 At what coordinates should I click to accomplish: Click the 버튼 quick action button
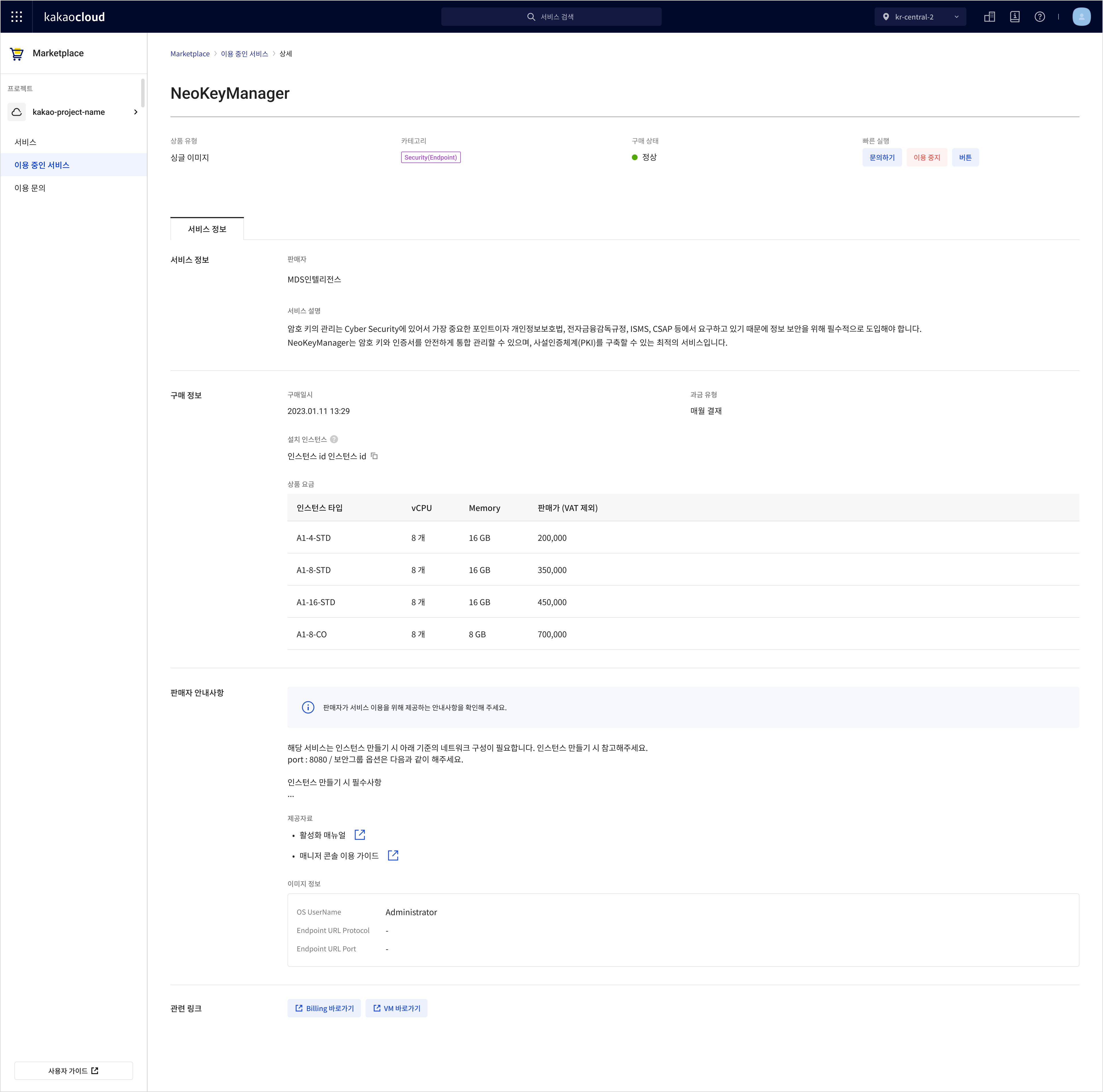click(965, 158)
